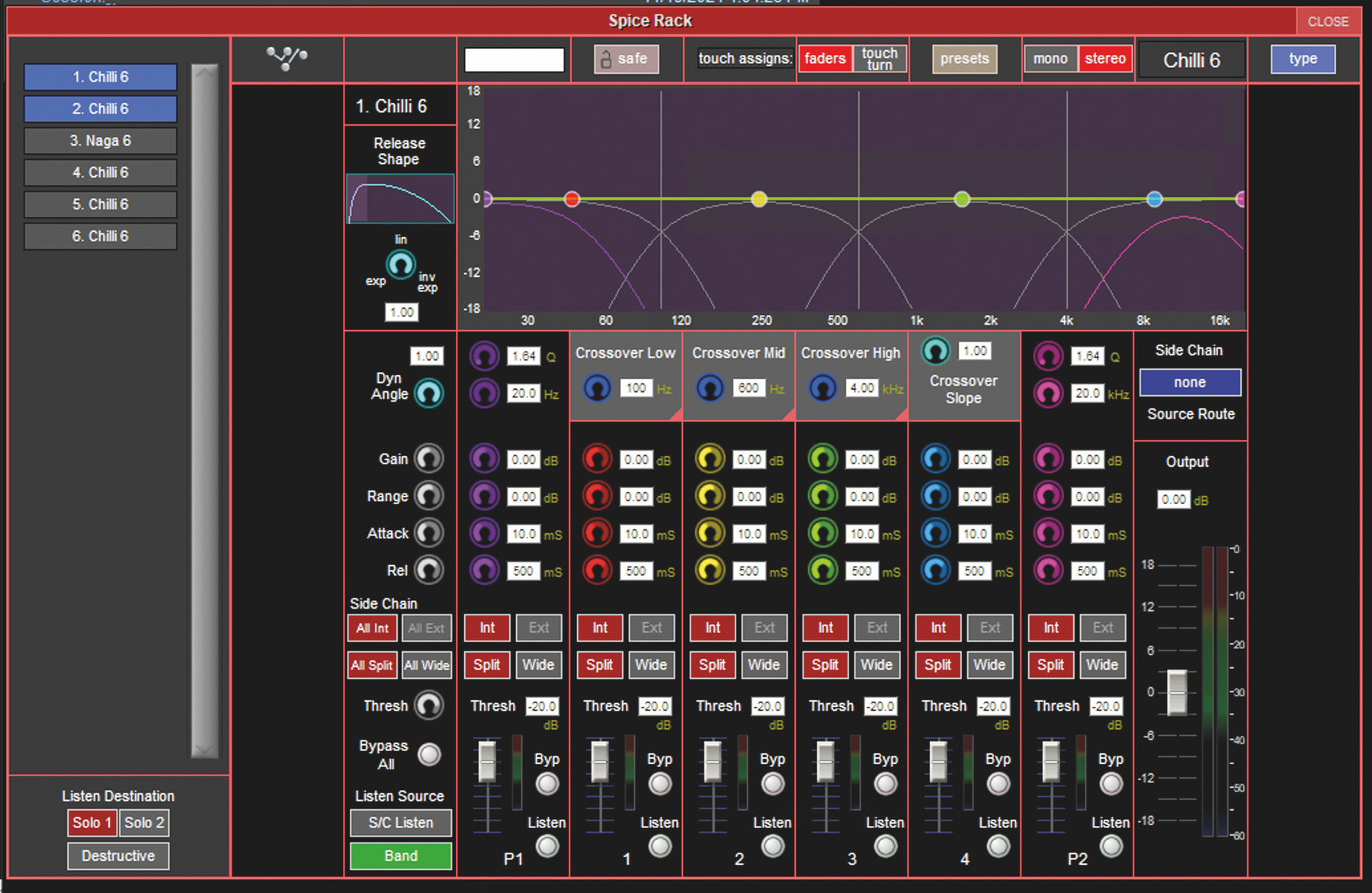Close the Spice Rack window
1372x893 pixels.
(1328, 21)
